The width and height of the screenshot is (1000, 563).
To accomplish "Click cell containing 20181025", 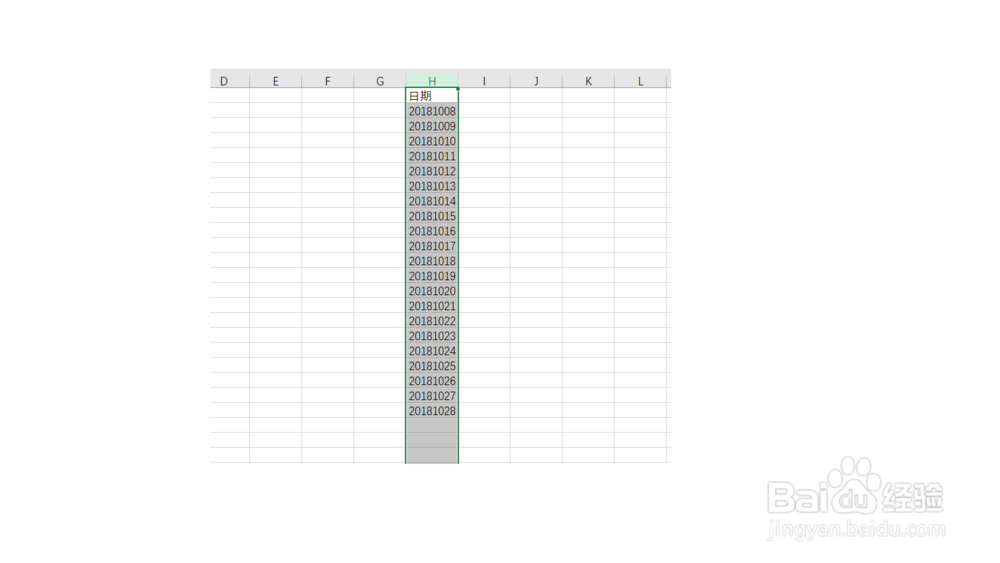I will (x=432, y=365).
